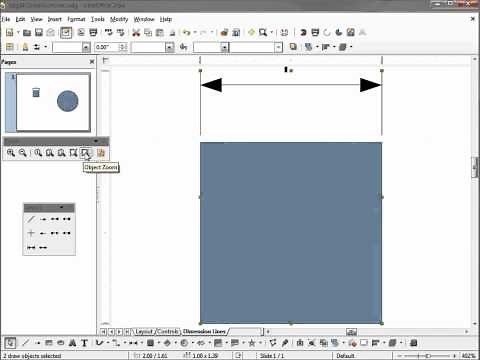The image size is (480, 360).
Task: Toggle the Edit File mode button
Action: coord(66,32)
